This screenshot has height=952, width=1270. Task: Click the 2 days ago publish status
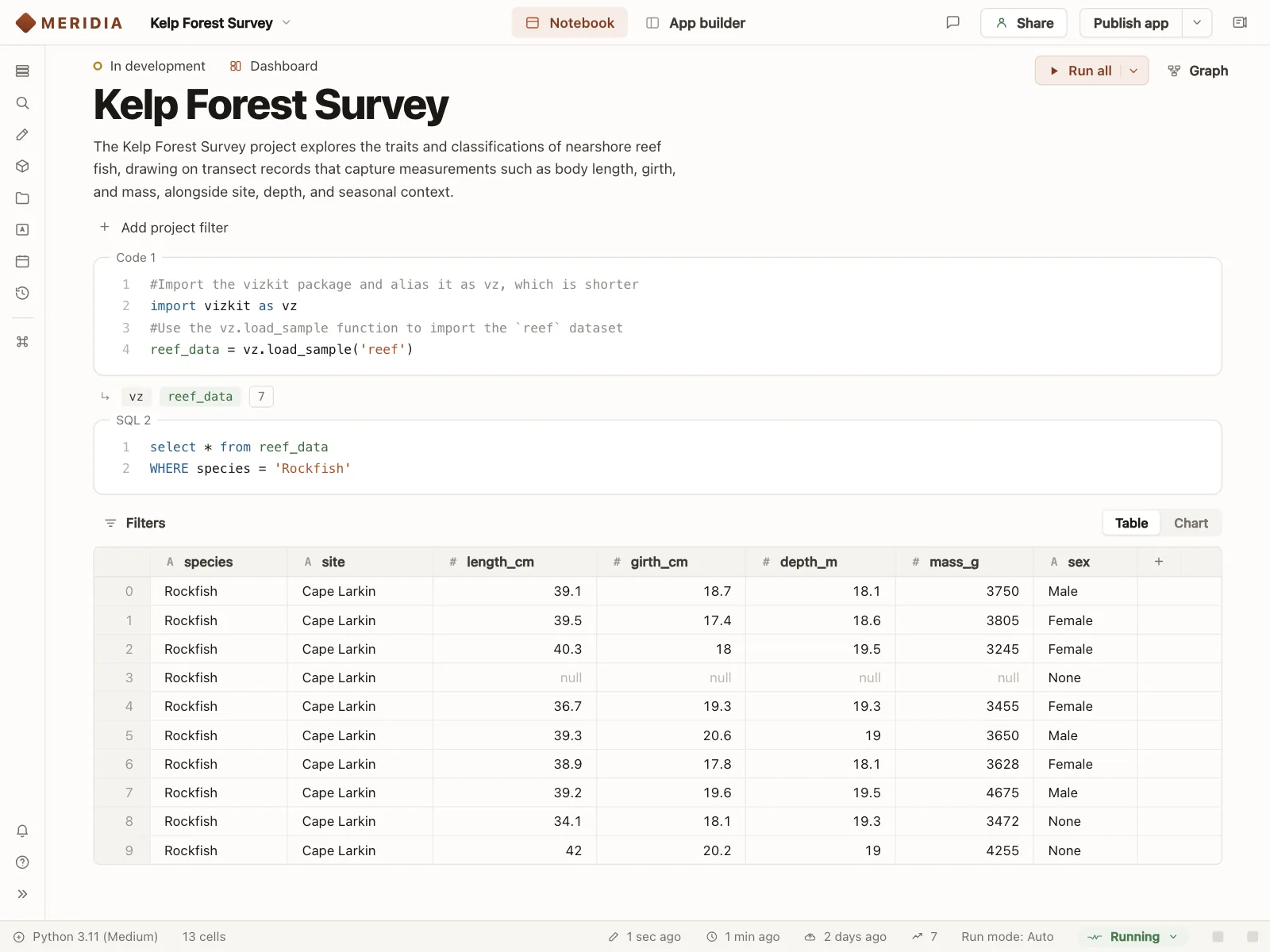(x=845, y=937)
